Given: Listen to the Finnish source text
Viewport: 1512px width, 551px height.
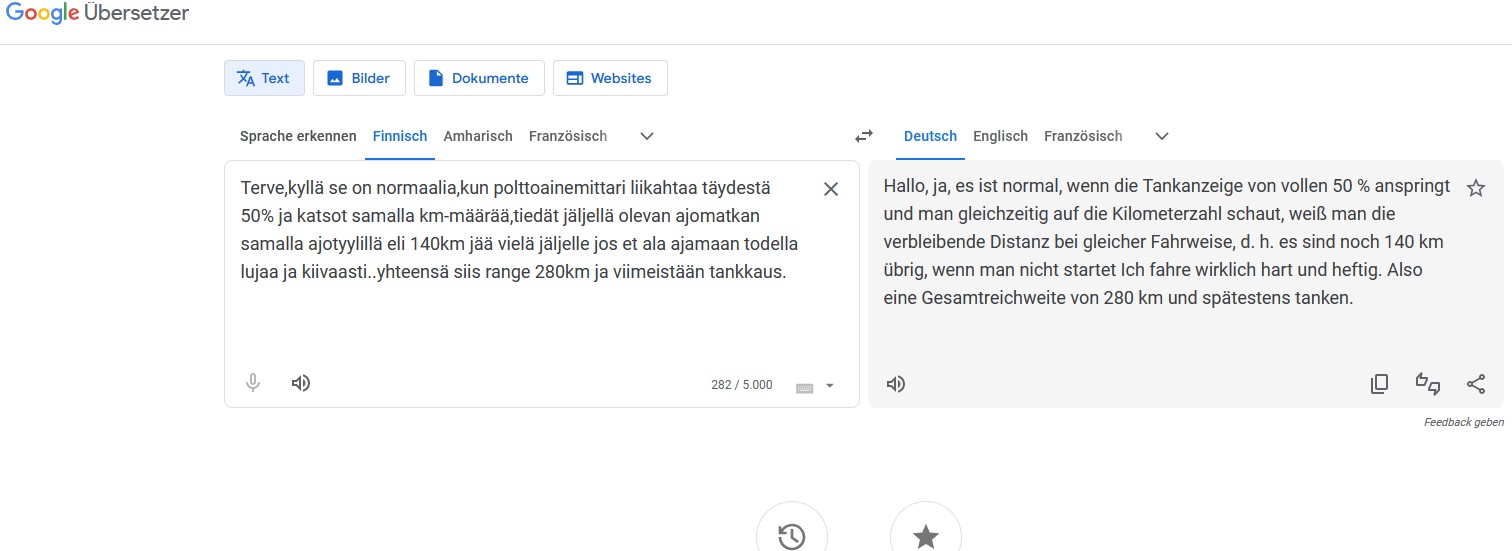Looking at the screenshot, I should point(301,383).
